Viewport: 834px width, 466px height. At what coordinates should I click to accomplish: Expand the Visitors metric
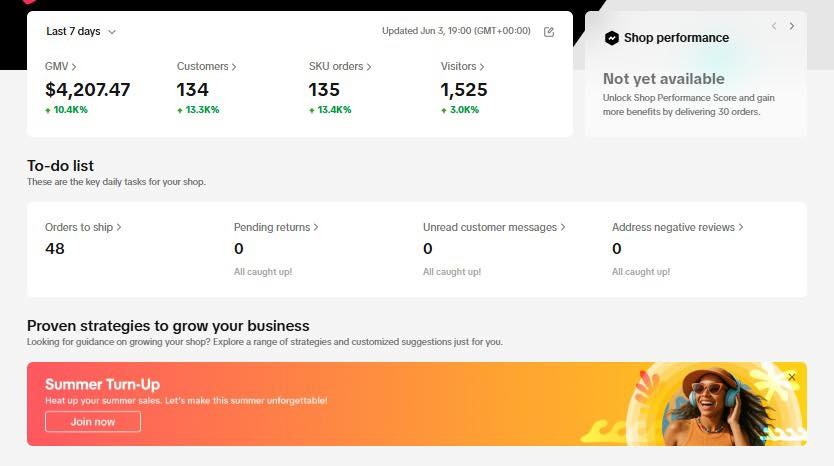tap(463, 67)
